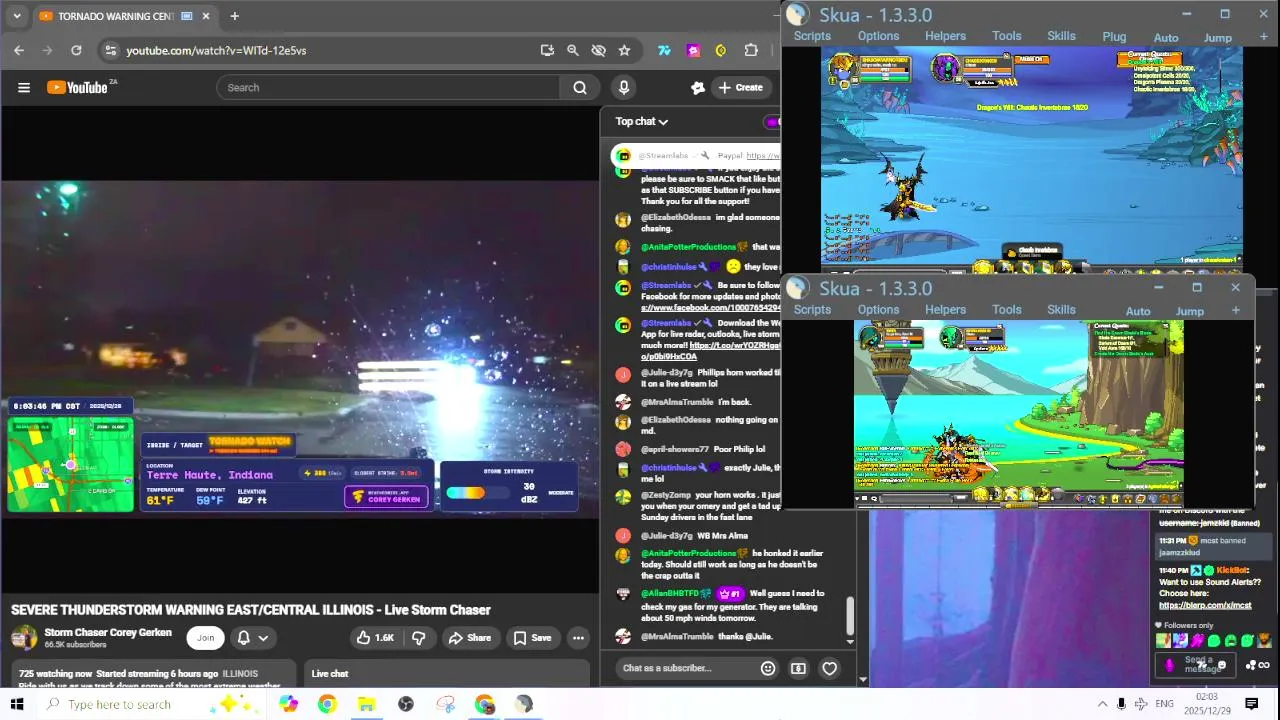Open Helpers menu in top Skua window
Viewport: 1280px width, 720px height.
(945, 36)
